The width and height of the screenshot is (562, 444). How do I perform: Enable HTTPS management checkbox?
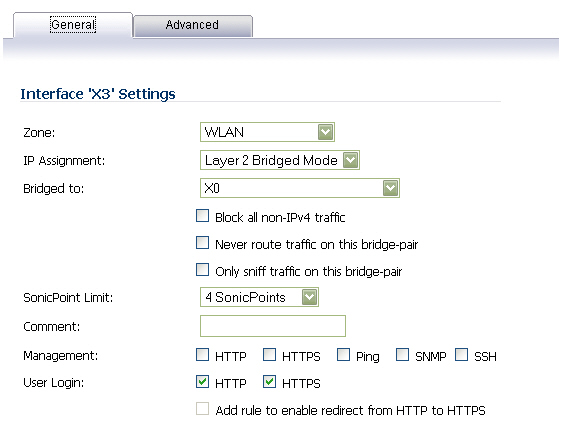click(x=270, y=355)
